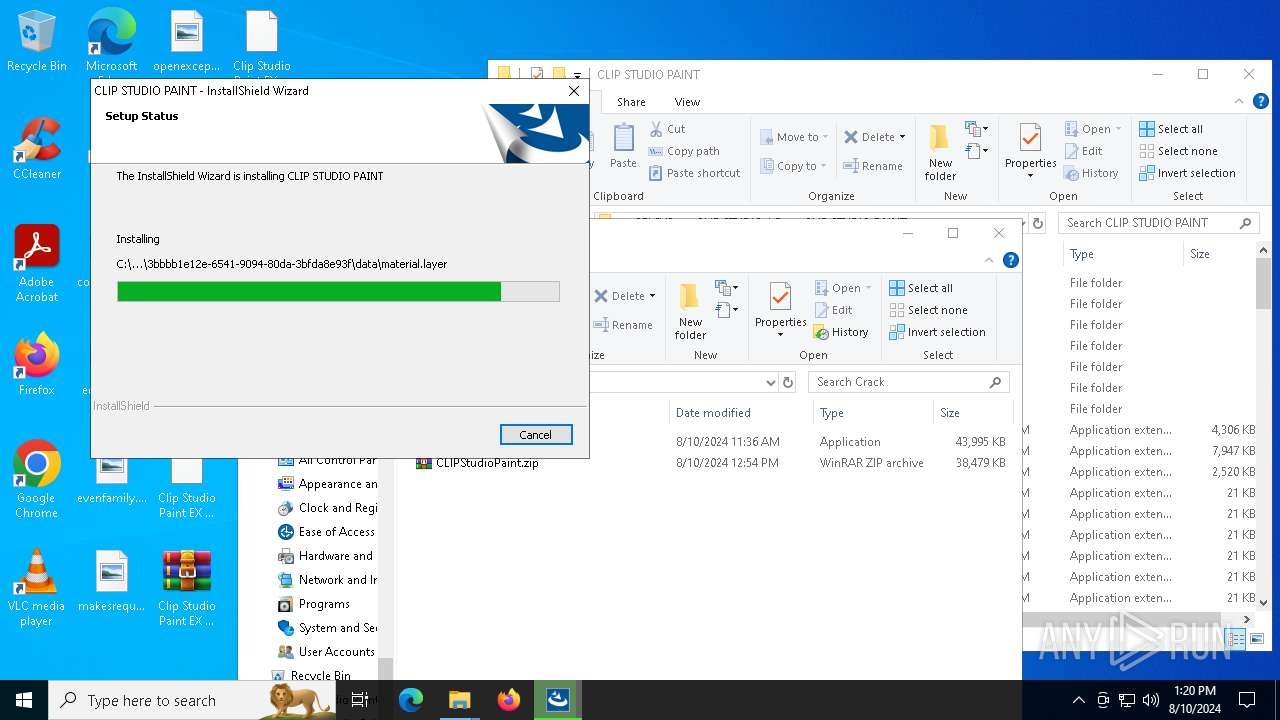Open File Explorer from the taskbar
Image resolution: width=1280 pixels, height=720 pixels.
coord(459,700)
